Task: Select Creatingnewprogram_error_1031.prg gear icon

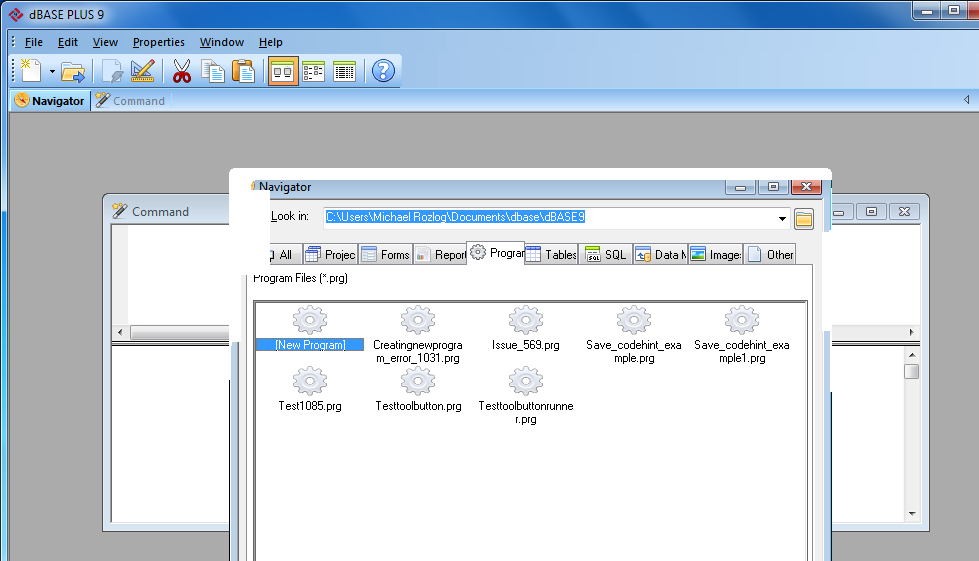Action: pyautogui.click(x=418, y=321)
